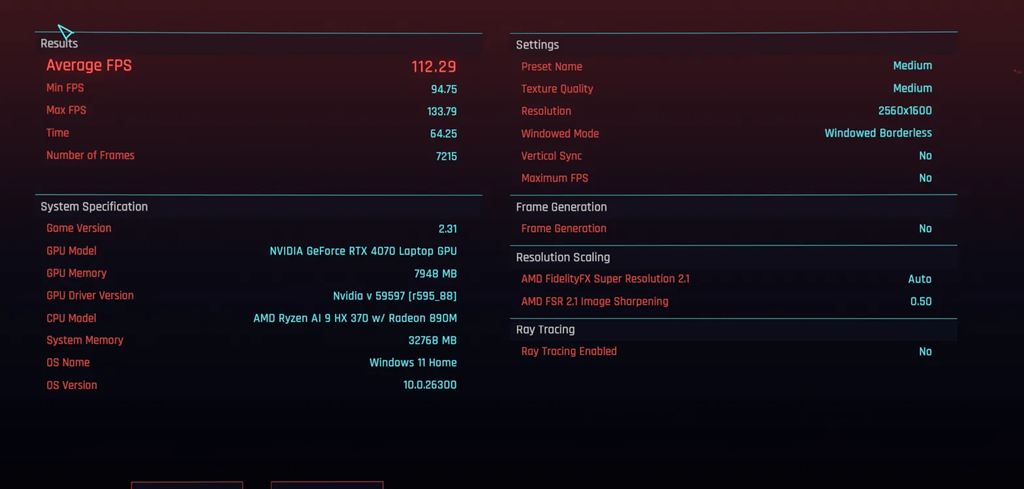This screenshot has width=1024, height=489.
Task: Click the Medium value for Texture Quality
Action: [x=912, y=88]
